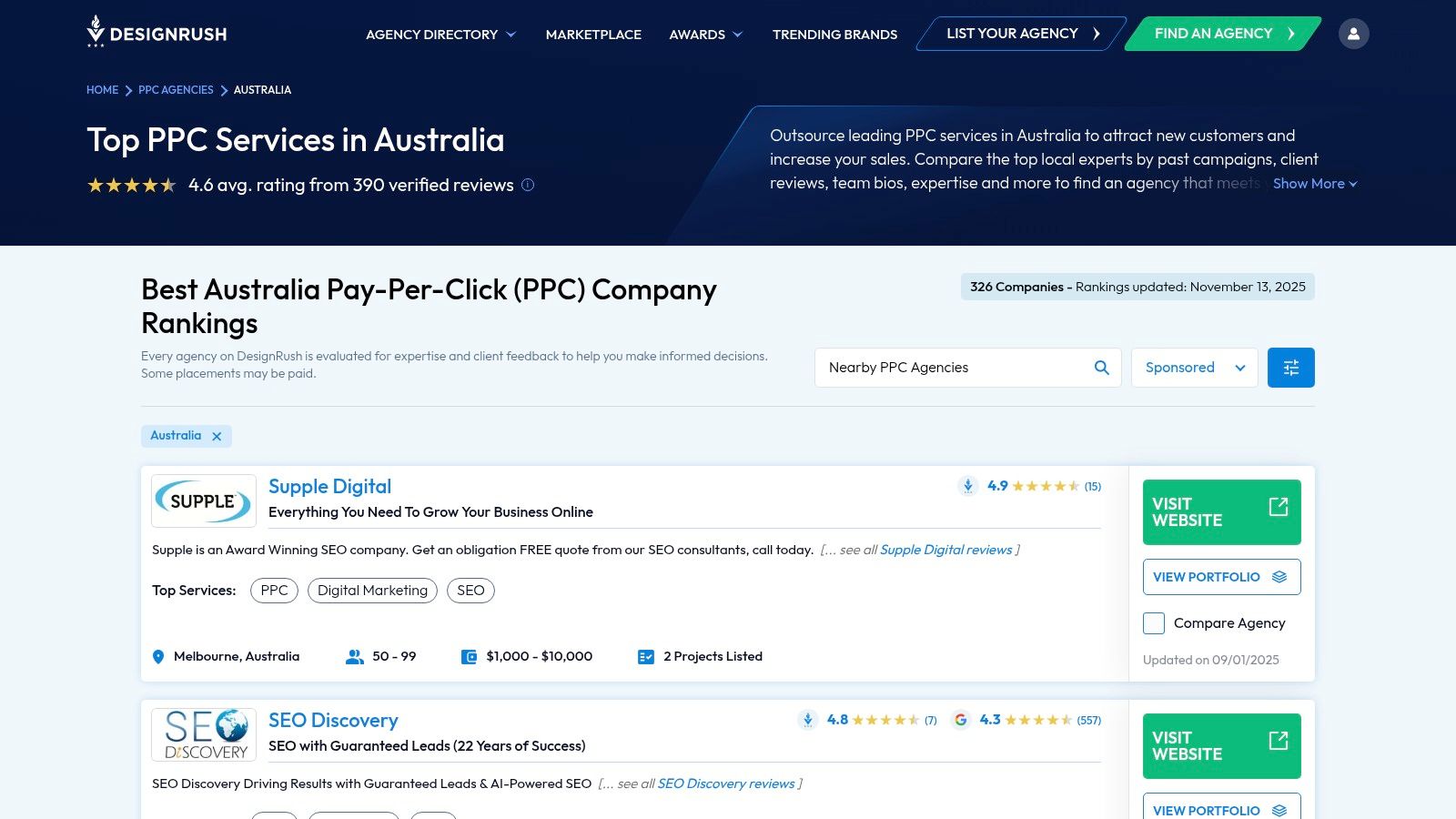
Task: Click the search magnifier in Nearby PPC Agencies
Action: tap(1101, 368)
